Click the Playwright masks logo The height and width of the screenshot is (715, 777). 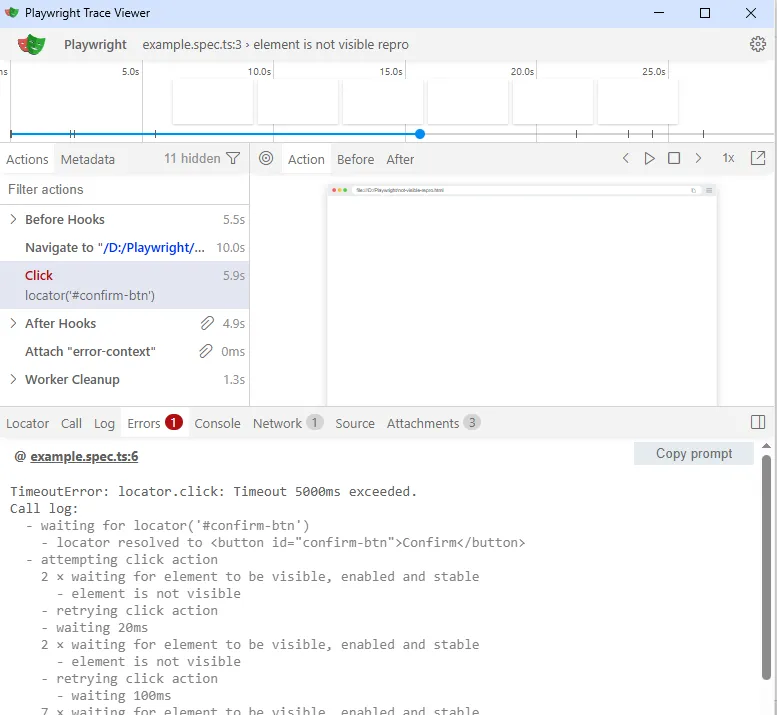32,45
